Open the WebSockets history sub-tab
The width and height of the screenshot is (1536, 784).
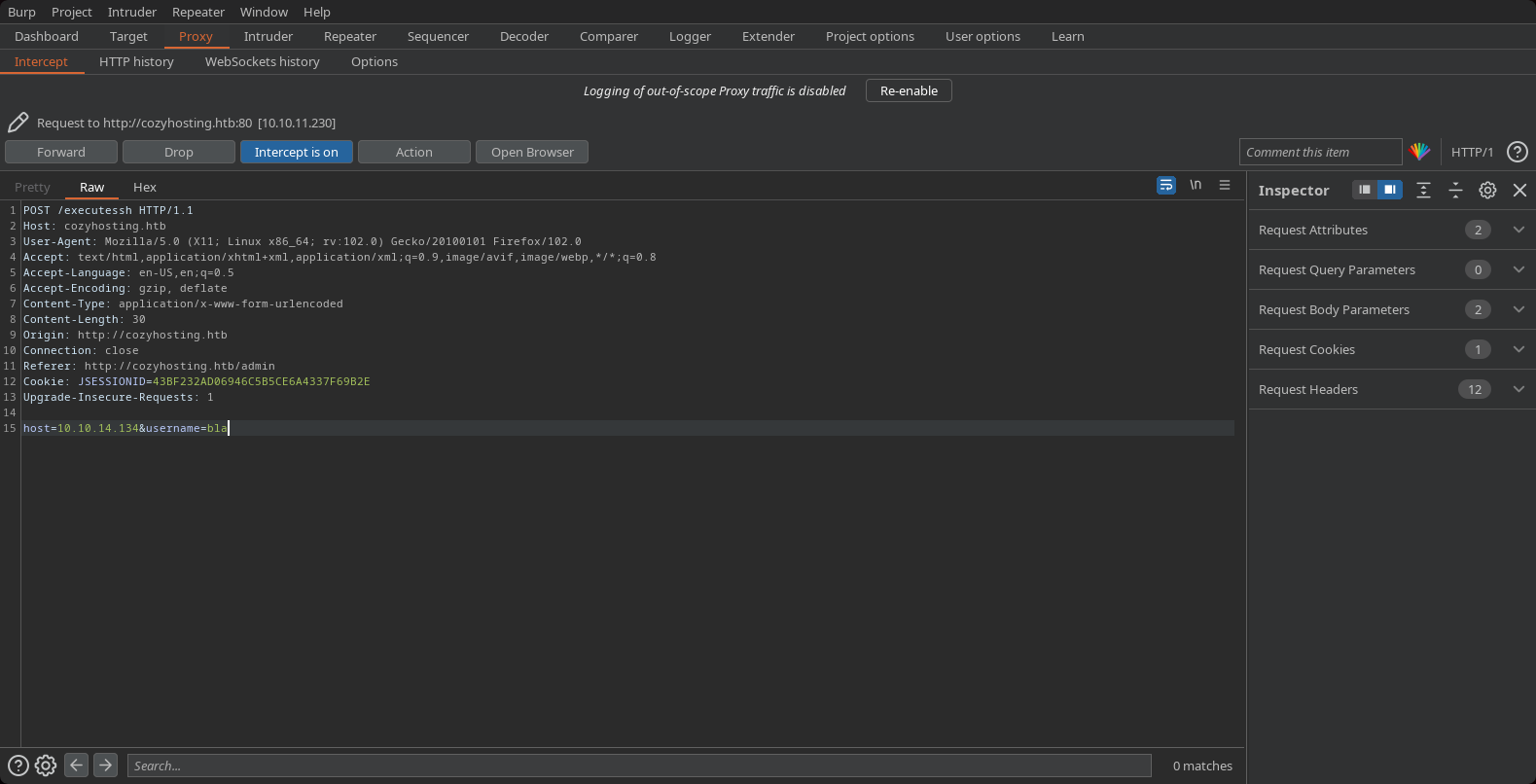tap(263, 61)
